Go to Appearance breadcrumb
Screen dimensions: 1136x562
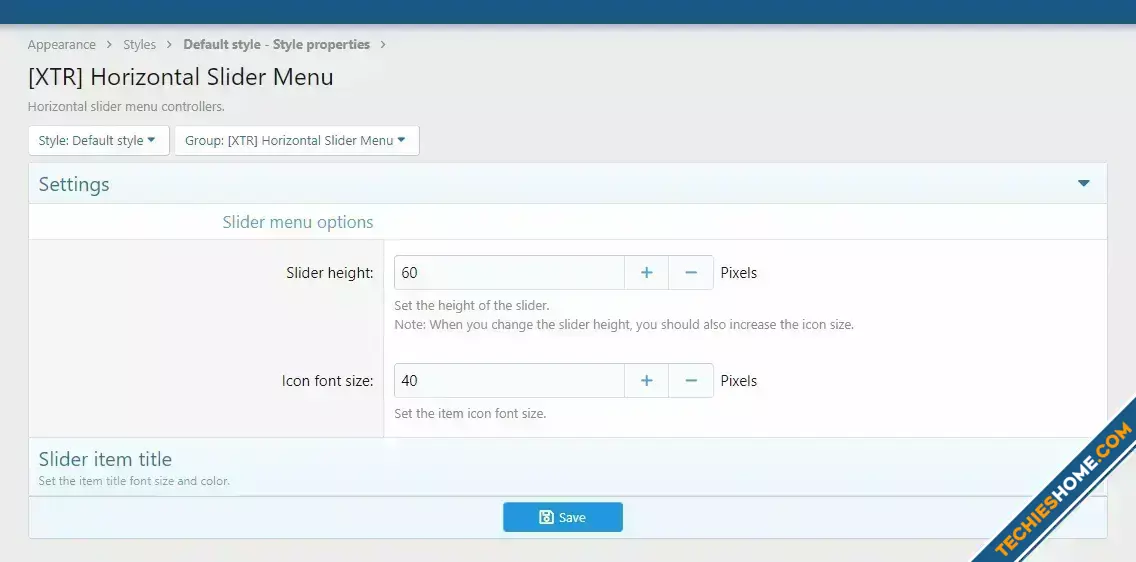[x=62, y=45]
